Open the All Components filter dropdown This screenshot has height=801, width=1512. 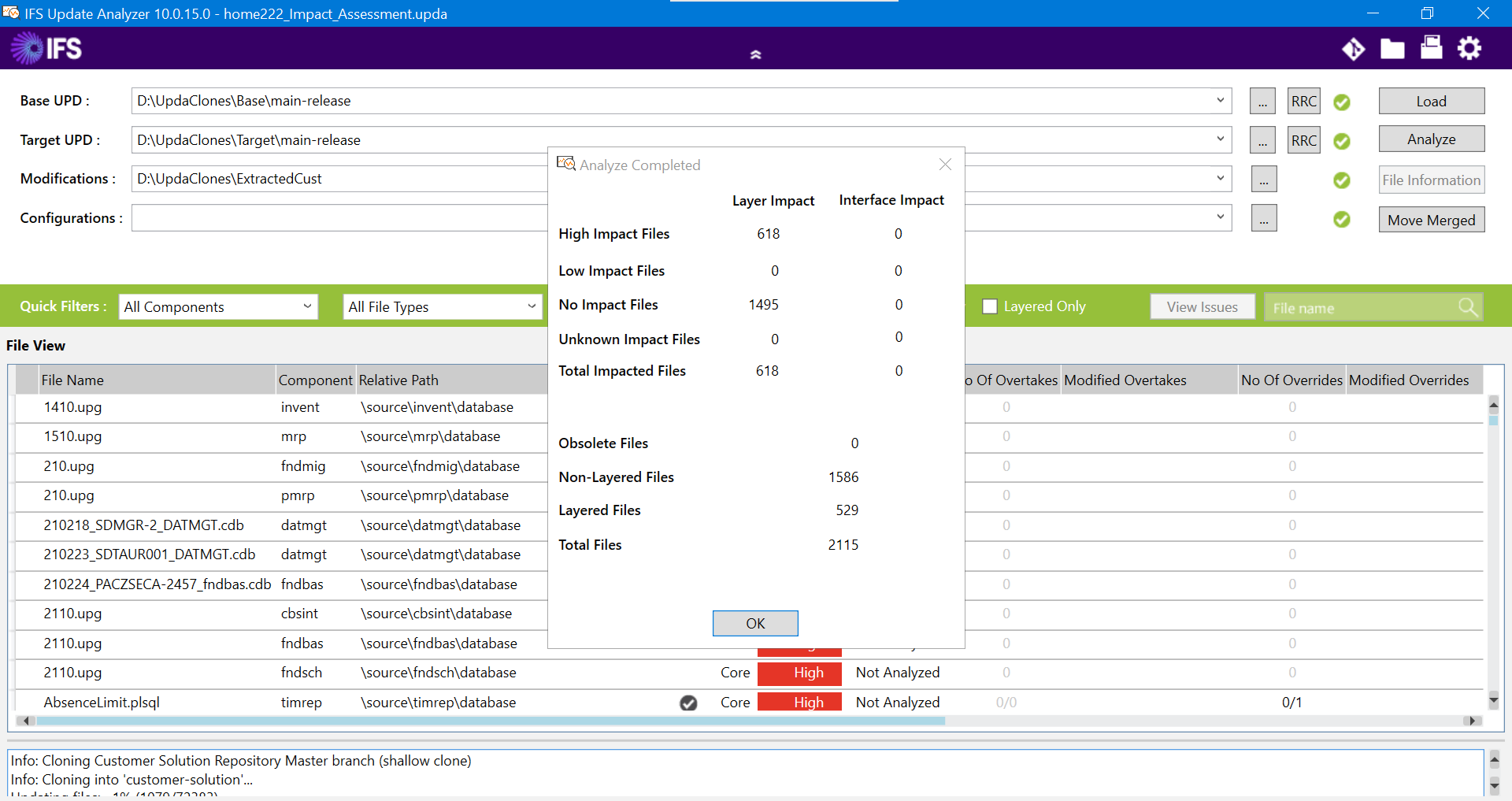point(218,306)
